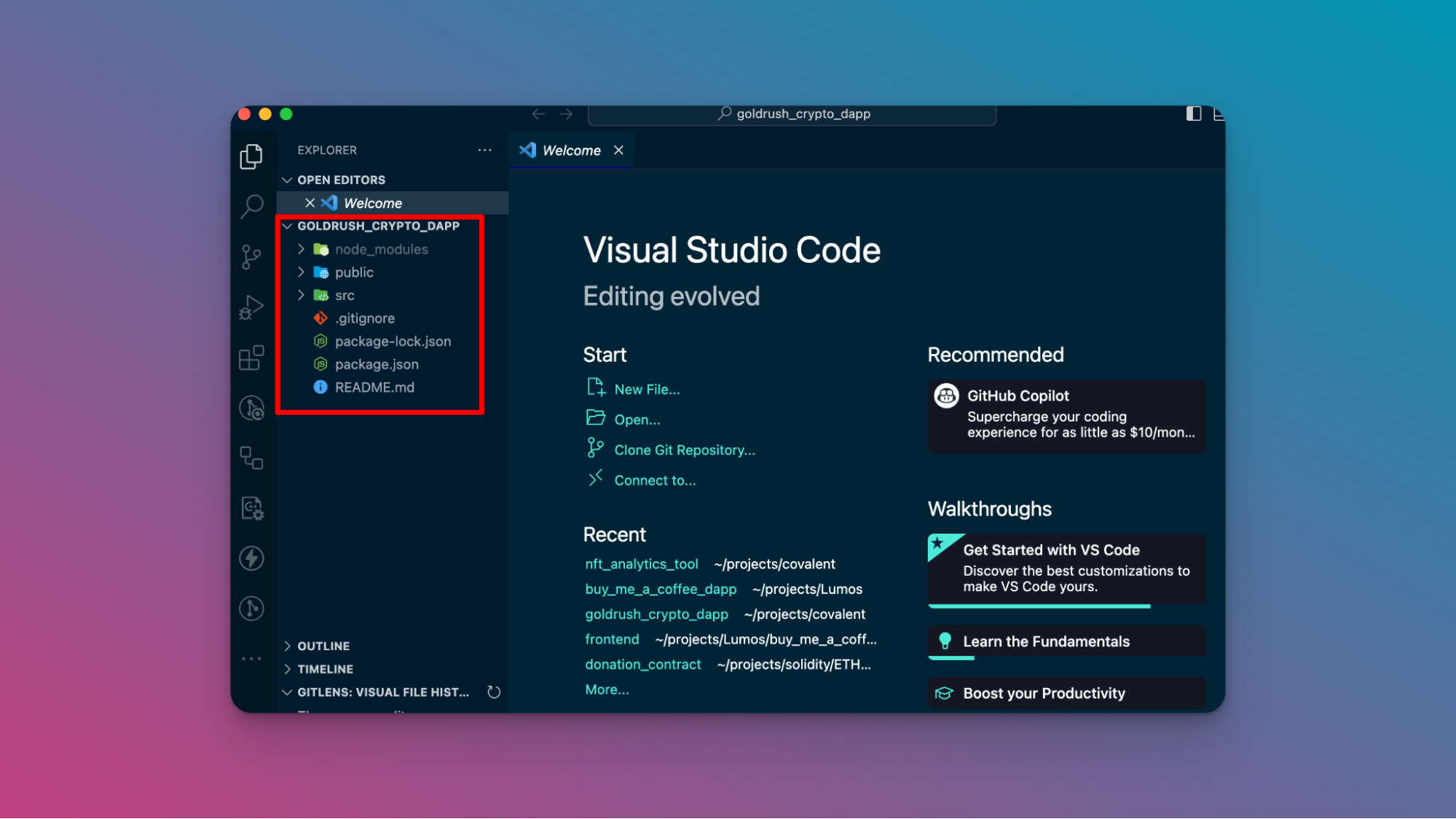Screen dimensions: 1456x819
Task: Open recent project buy_me_a_coffee_dapp
Action: (x=661, y=589)
